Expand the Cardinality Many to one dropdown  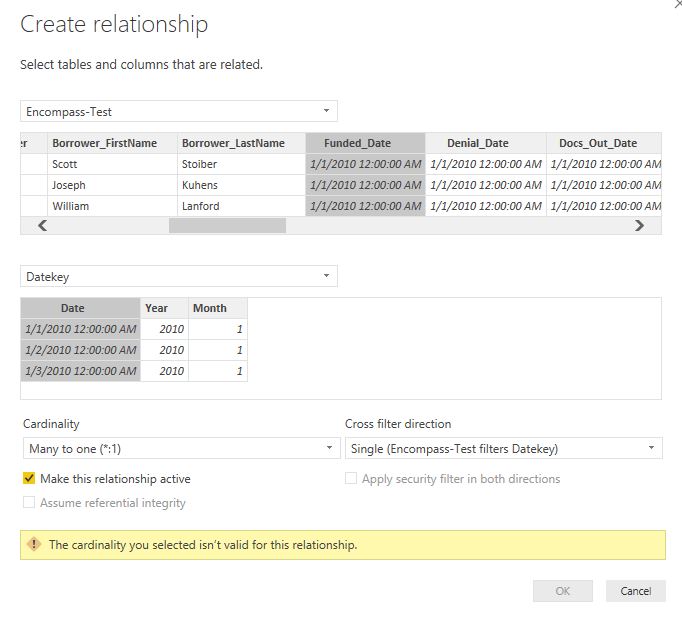[x=181, y=448]
